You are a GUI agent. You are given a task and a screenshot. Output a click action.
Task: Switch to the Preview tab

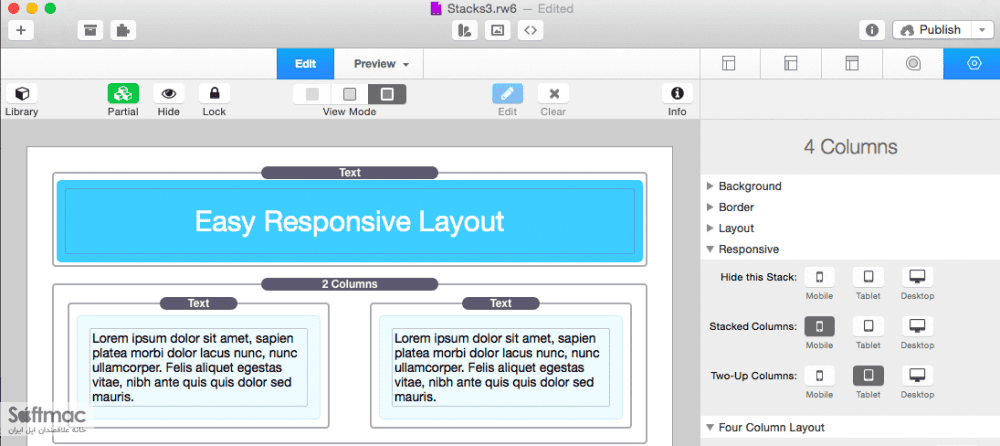point(379,64)
